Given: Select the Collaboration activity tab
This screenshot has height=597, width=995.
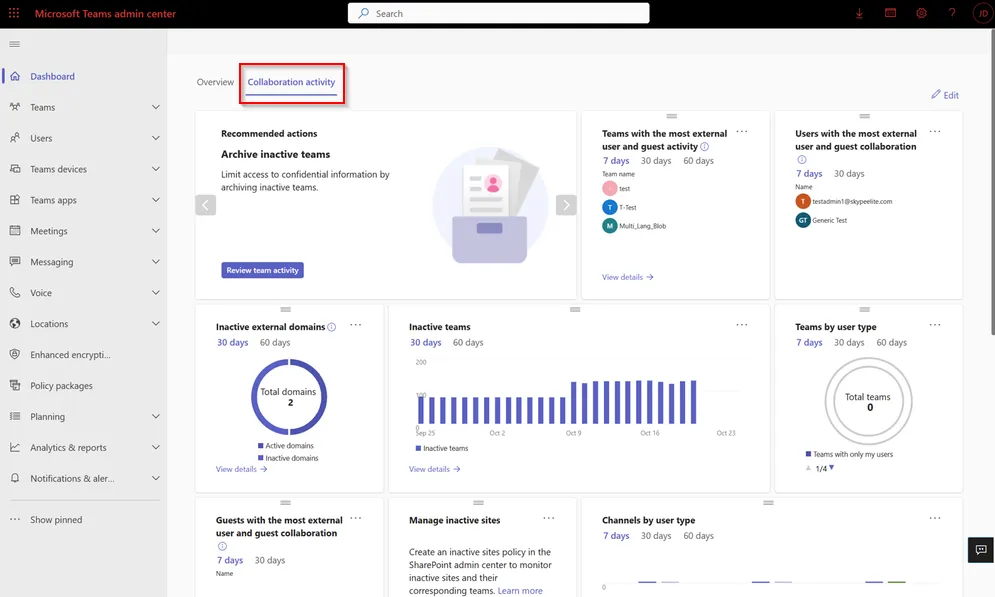Looking at the screenshot, I should click(x=292, y=81).
